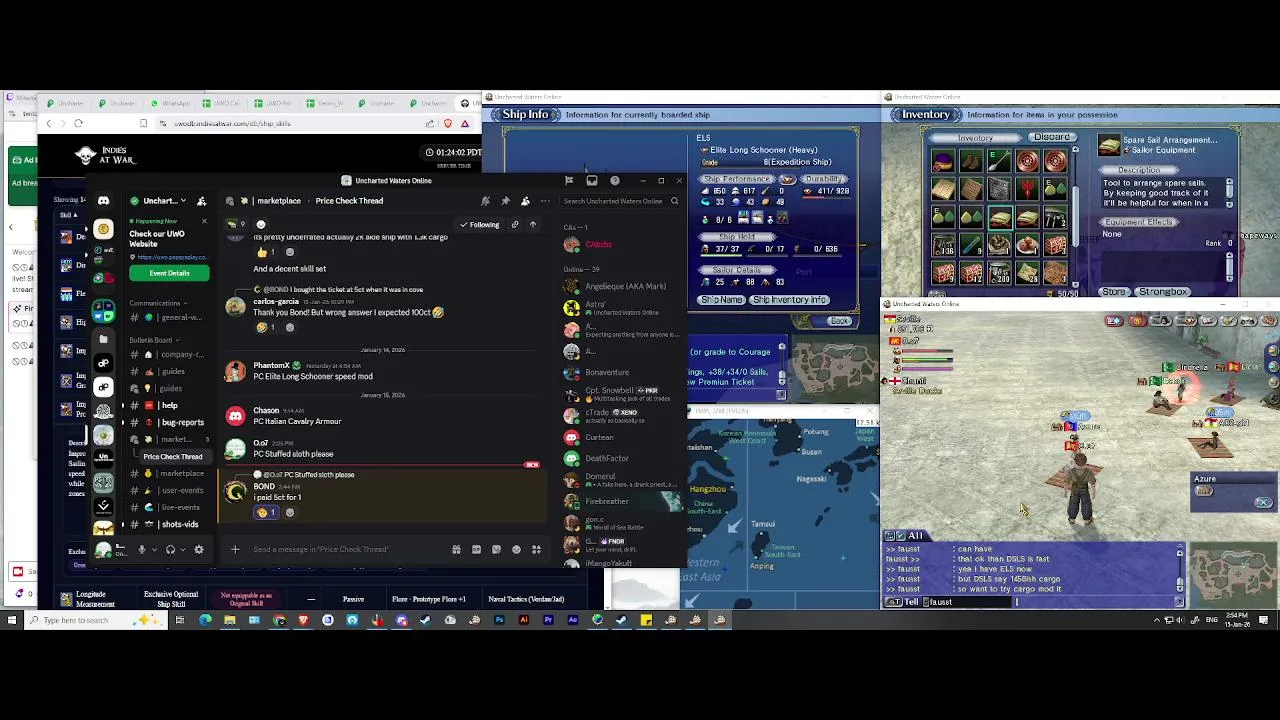Open bug-reports channel
This screenshot has height=720, width=1280.
click(x=168, y=423)
